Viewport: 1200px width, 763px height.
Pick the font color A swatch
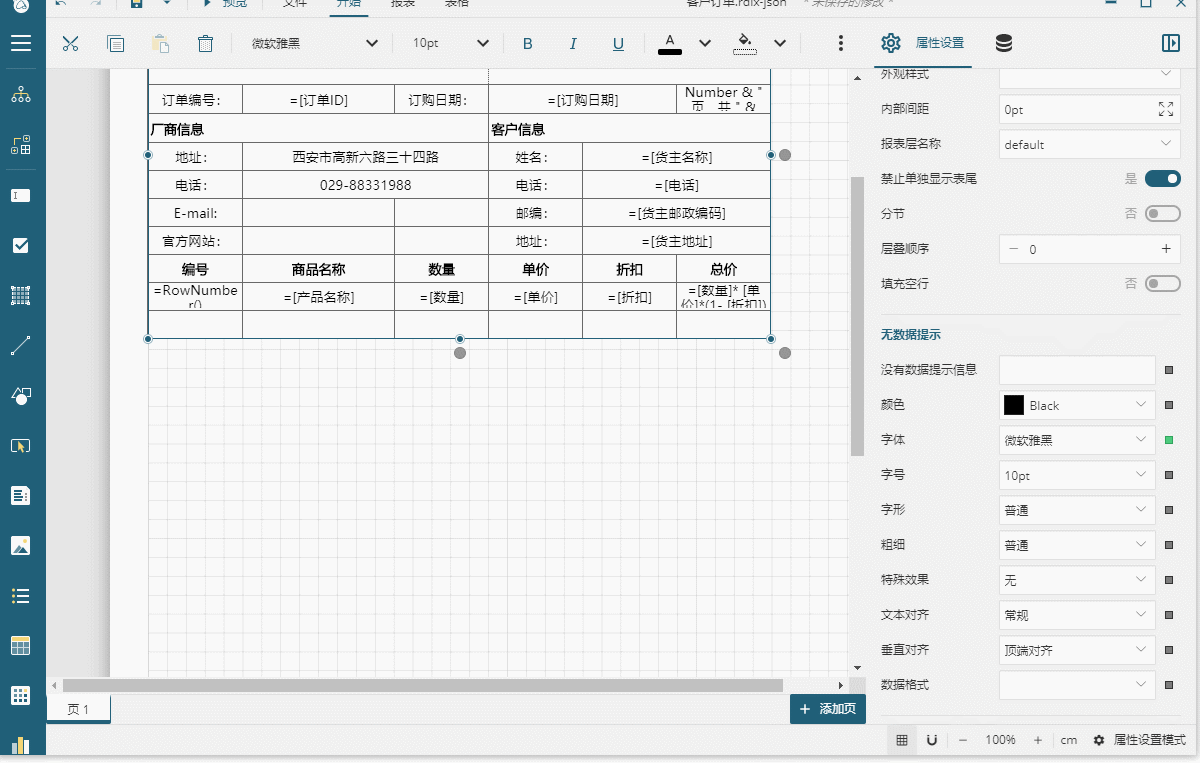tap(669, 43)
